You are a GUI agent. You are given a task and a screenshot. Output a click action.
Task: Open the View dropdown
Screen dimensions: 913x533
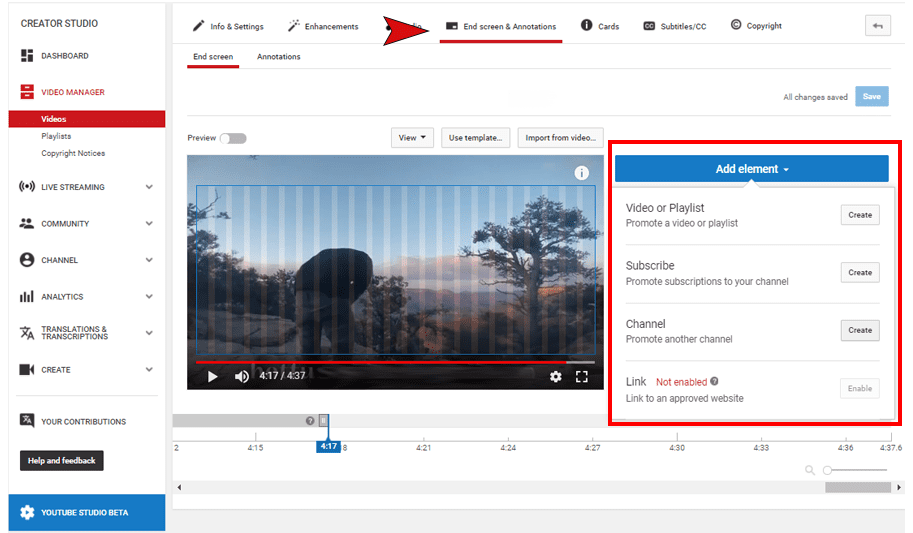[412, 137]
